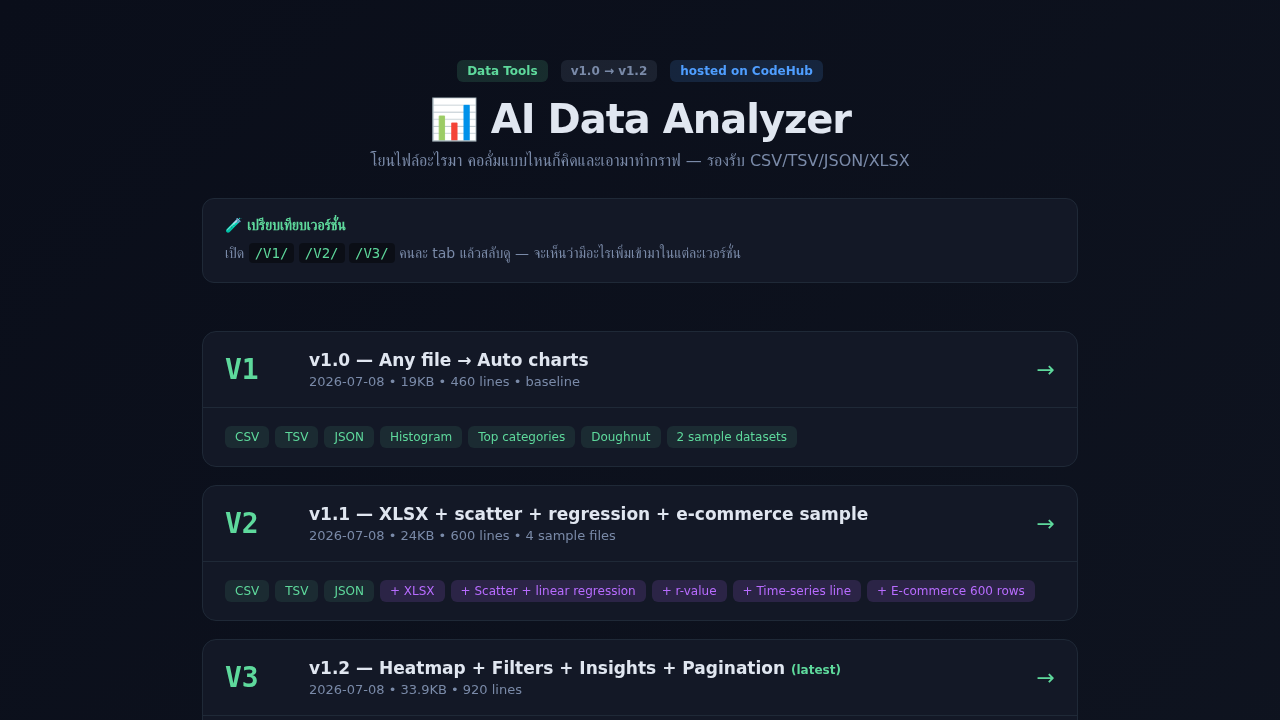Click the test tube icon in the comparison box
Image resolution: width=1280 pixels, height=720 pixels.
(x=233, y=225)
